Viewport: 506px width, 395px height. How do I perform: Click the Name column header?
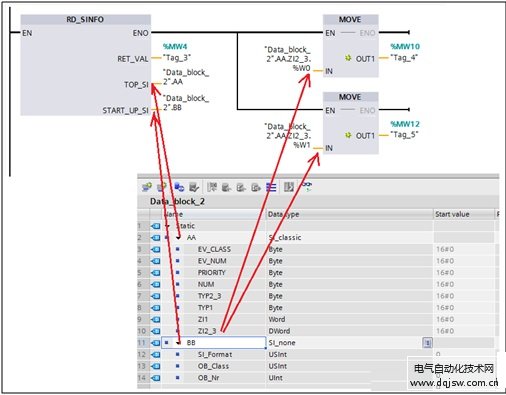214,214
